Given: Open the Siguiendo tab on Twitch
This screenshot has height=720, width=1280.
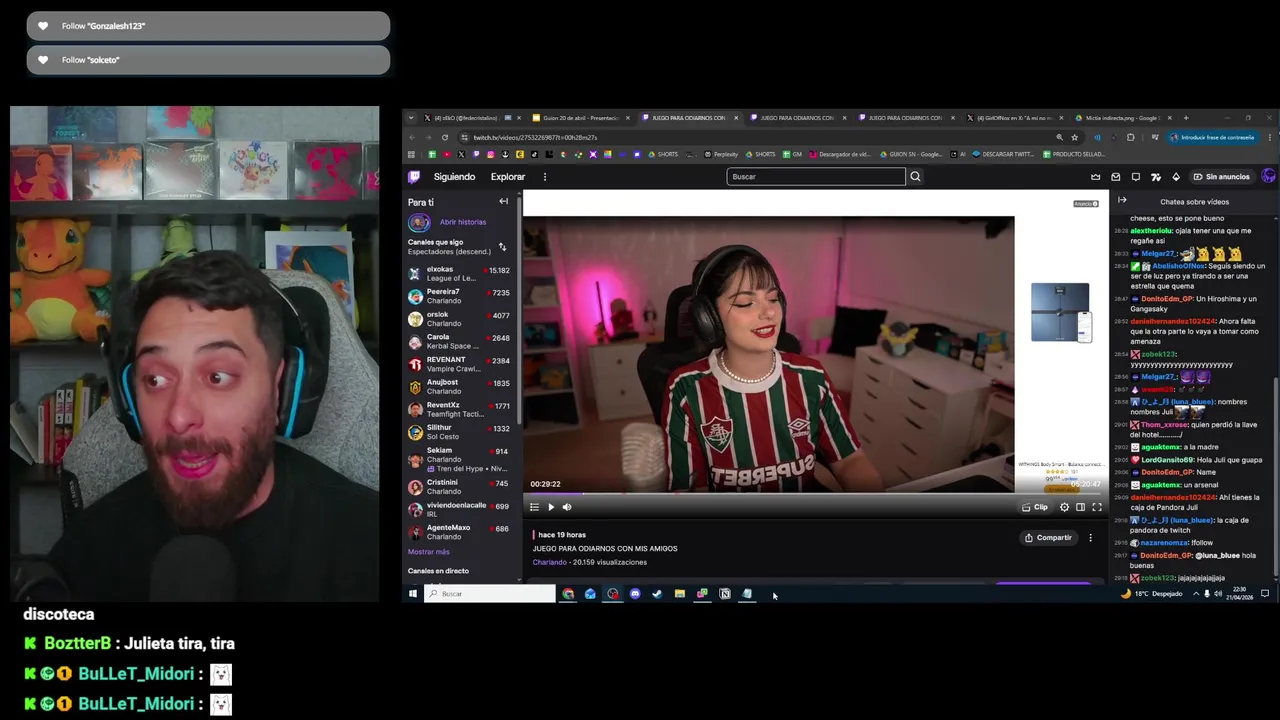Looking at the screenshot, I should pos(454,177).
